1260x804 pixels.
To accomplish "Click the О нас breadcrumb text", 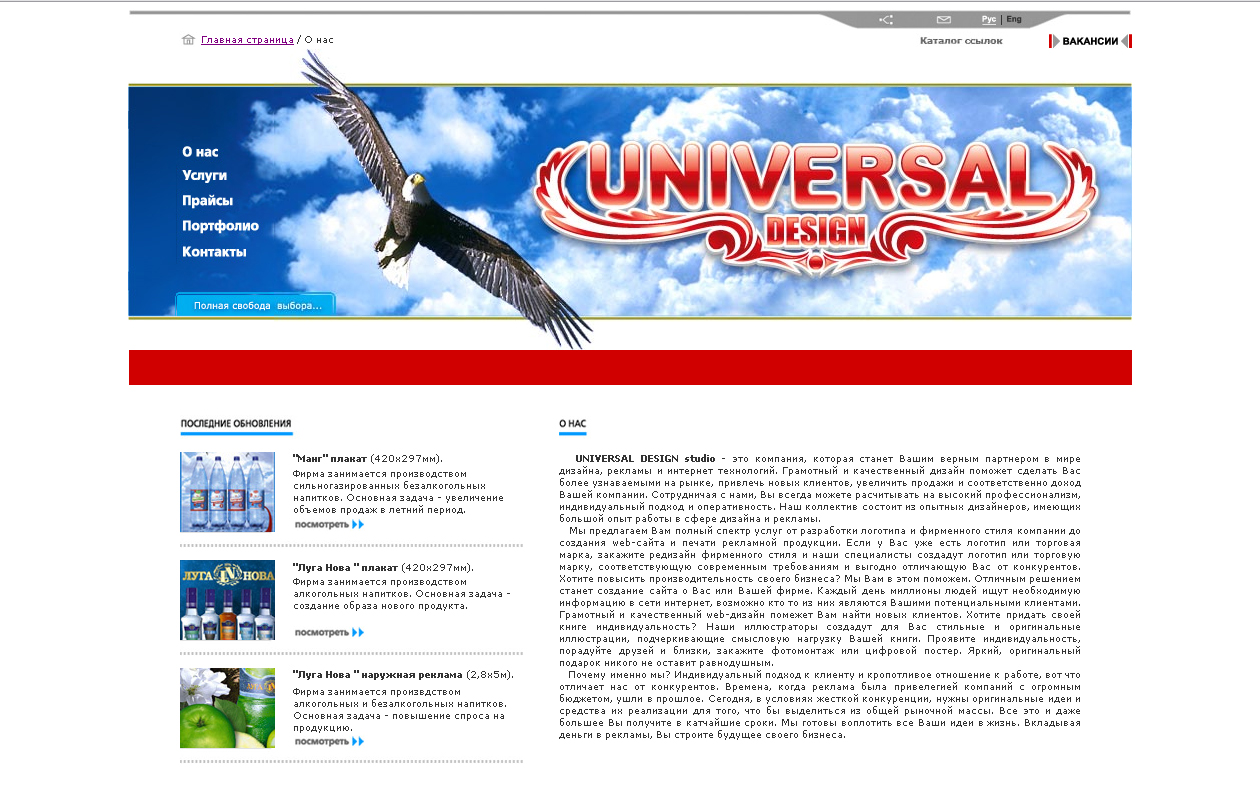I will click(x=319, y=40).
